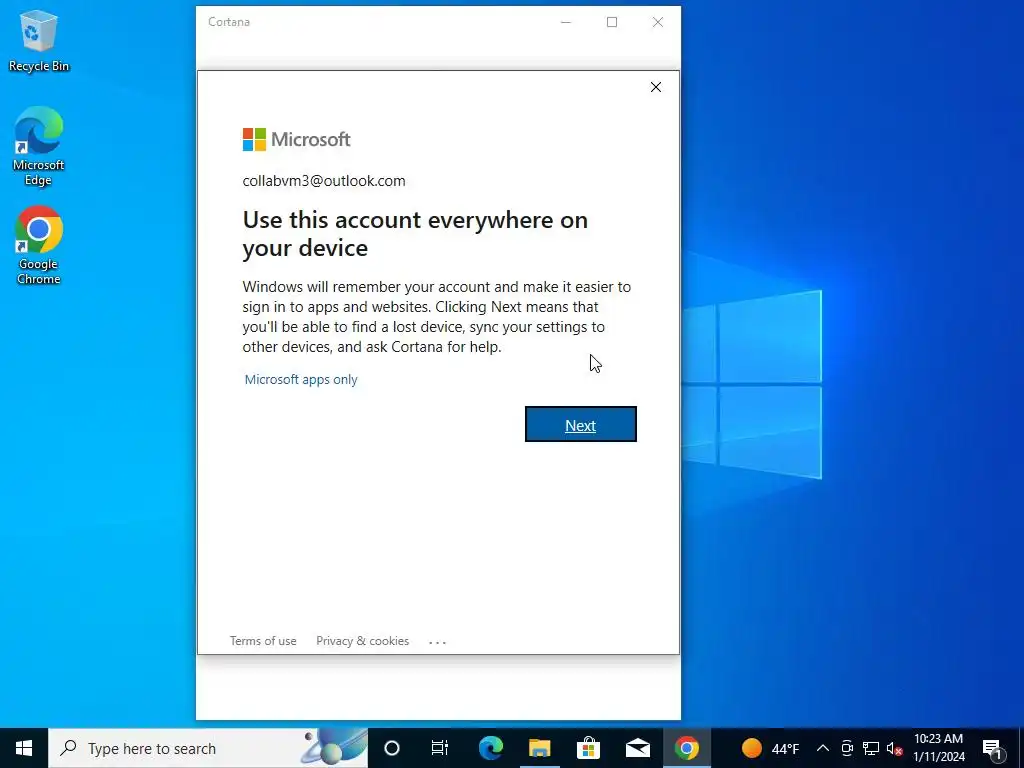Open Privacy & cookies link
The image size is (1024, 768).
coord(362,641)
